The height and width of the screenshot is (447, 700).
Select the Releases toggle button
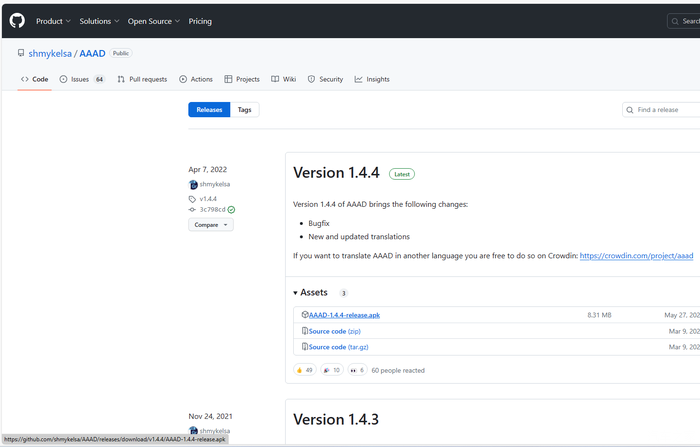tap(209, 110)
